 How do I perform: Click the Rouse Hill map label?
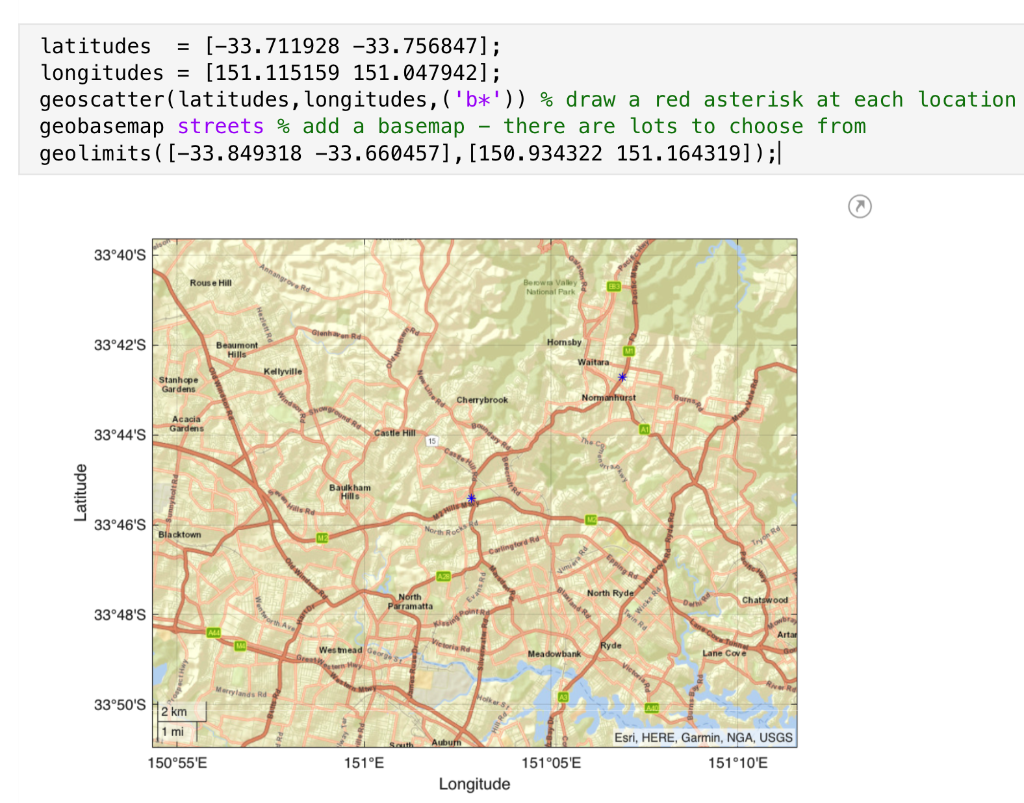pyautogui.click(x=210, y=283)
